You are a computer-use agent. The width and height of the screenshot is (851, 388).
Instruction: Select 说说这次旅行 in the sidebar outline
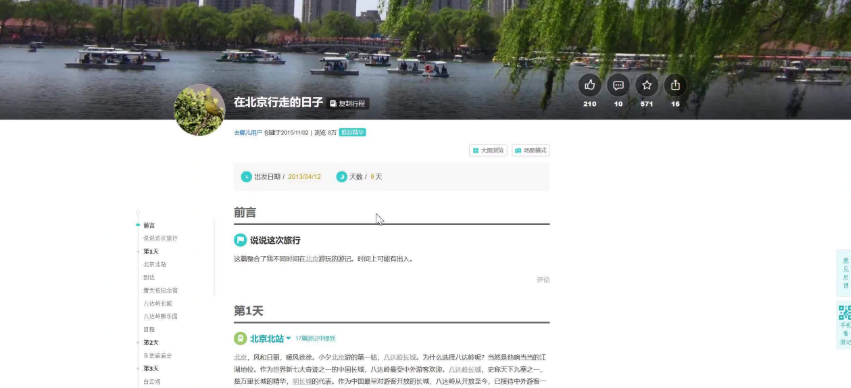(x=160, y=238)
